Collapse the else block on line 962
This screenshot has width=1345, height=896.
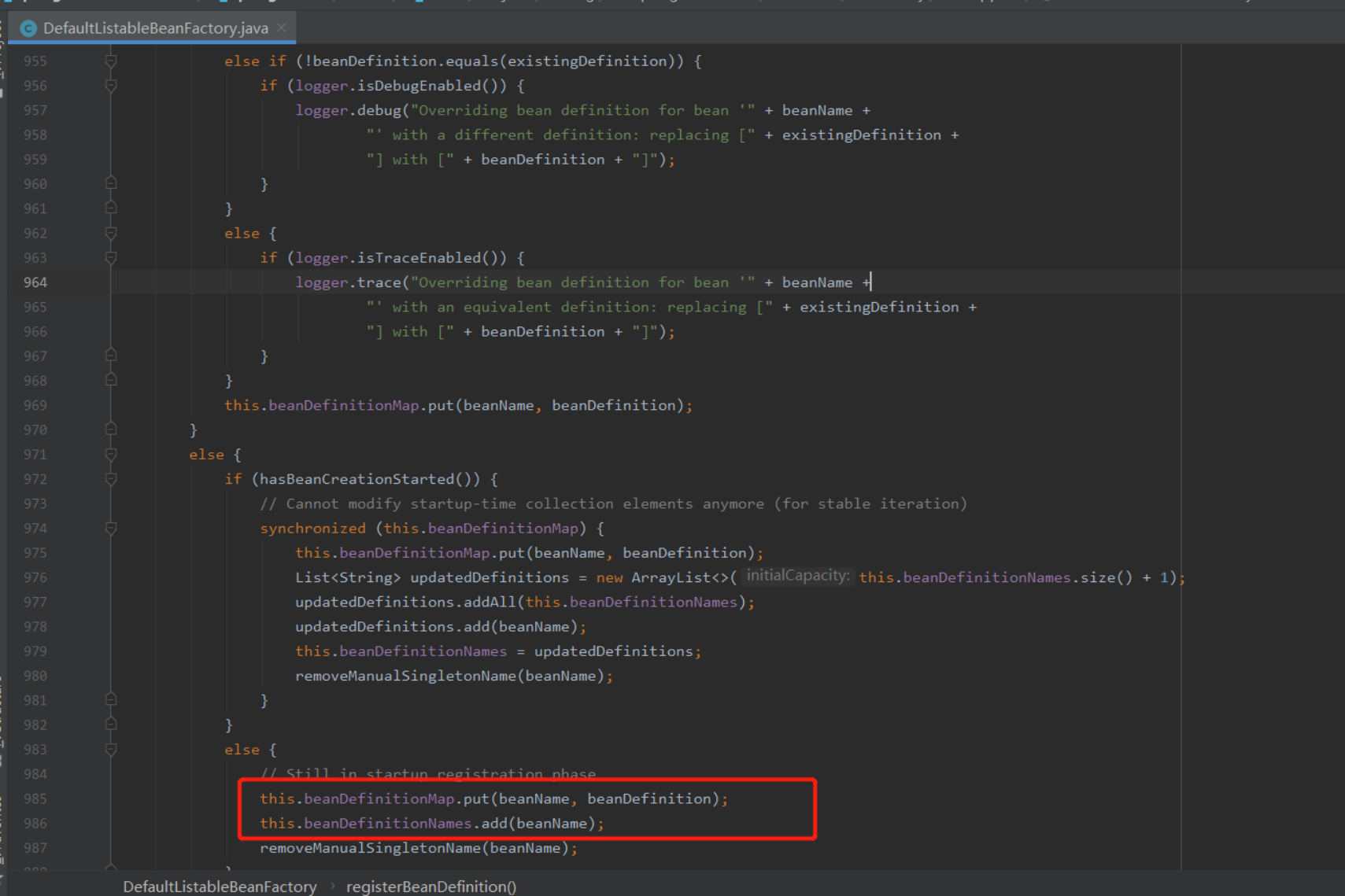[x=110, y=233]
